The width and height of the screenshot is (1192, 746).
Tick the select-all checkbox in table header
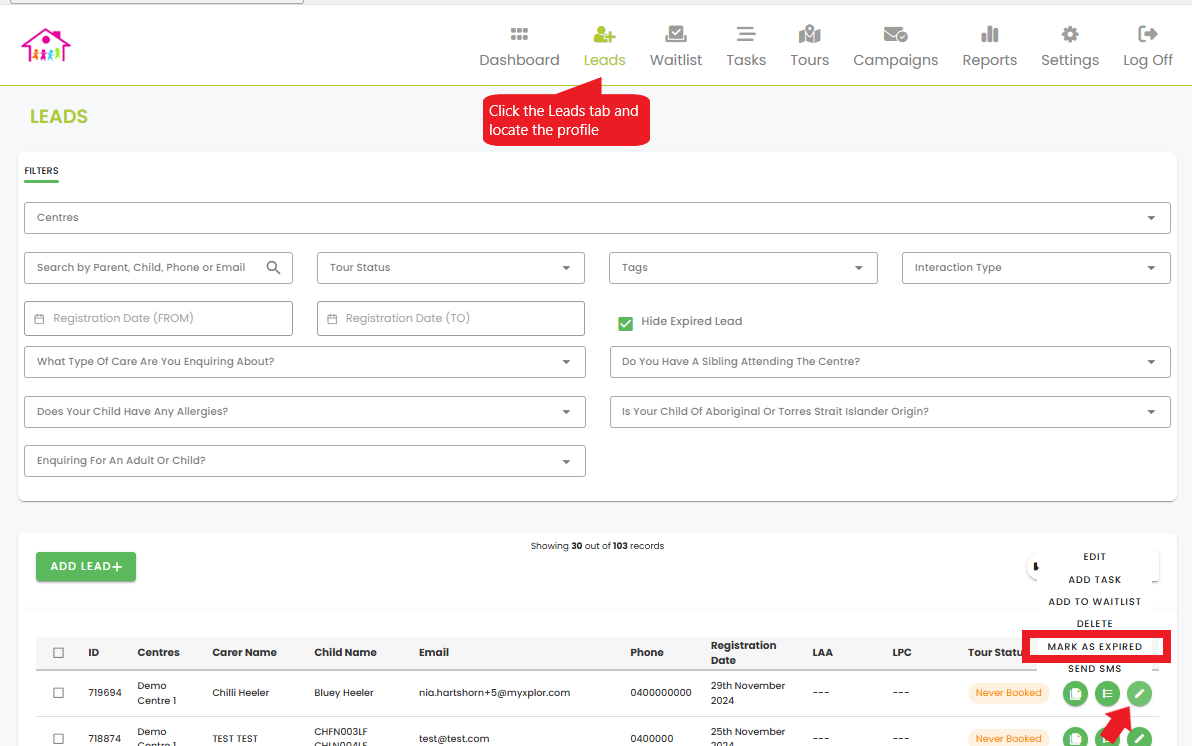[x=59, y=652]
